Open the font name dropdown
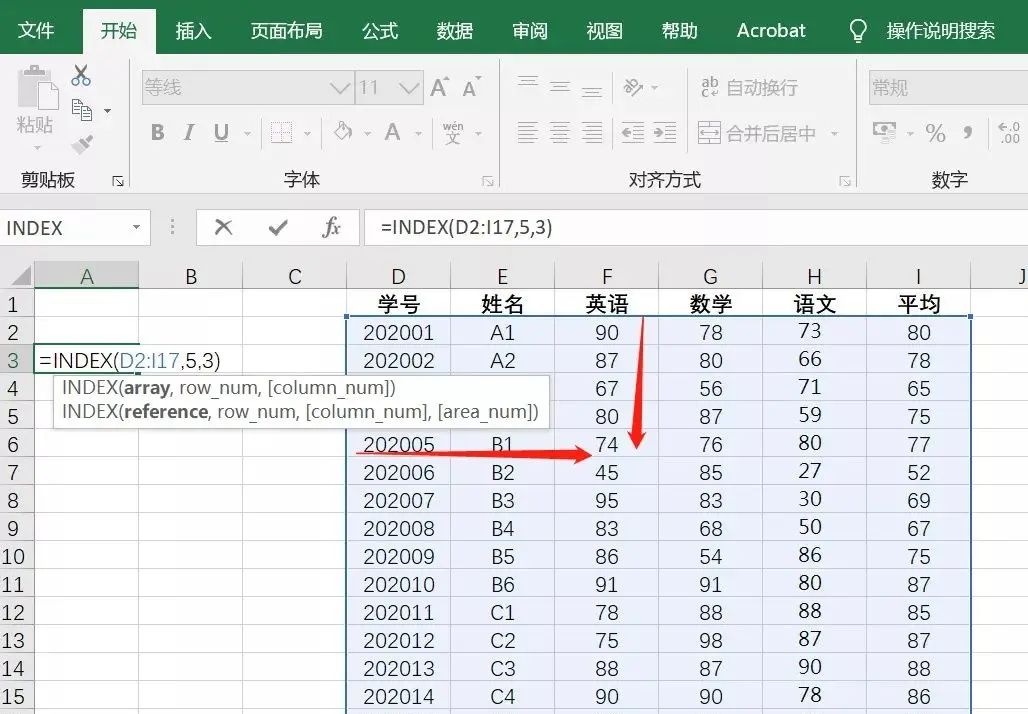The height and width of the screenshot is (714, 1028). click(340, 87)
